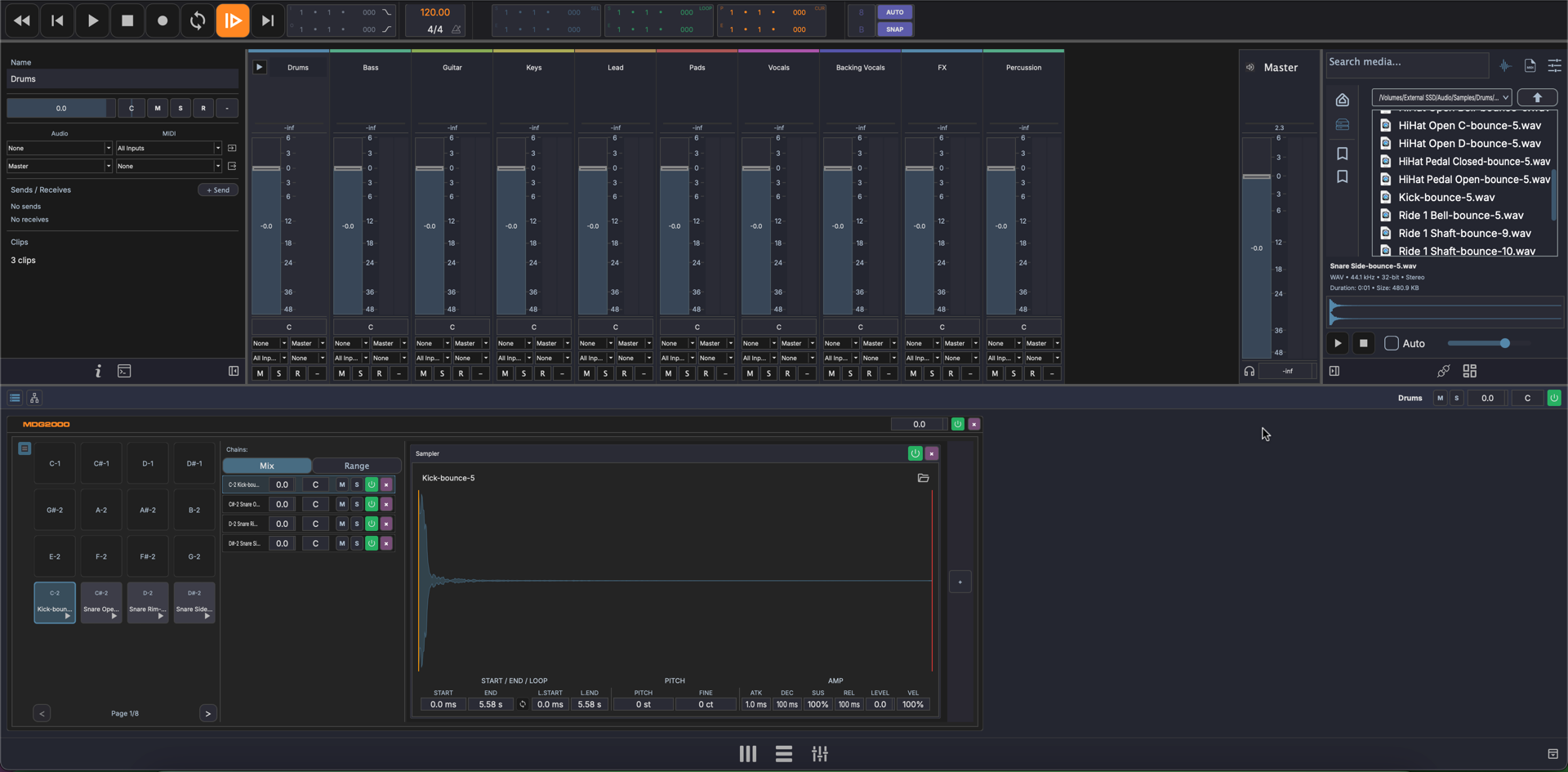Click the audio waveform filter above the media browser
Screen dimensions: 1568x772
point(1506,65)
